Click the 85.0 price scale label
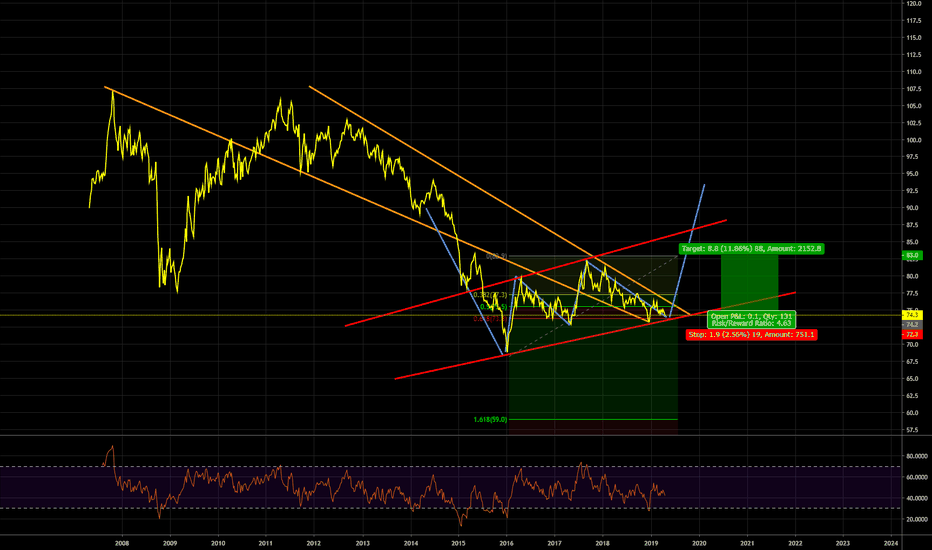 [x=914, y=243]
